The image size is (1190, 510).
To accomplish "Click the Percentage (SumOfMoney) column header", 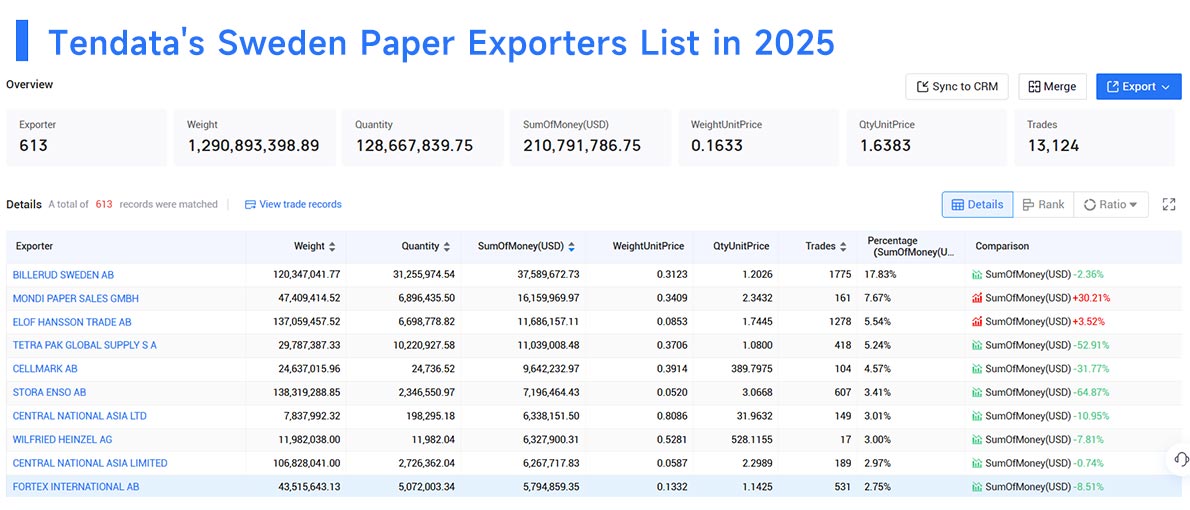I will (911, 247).
